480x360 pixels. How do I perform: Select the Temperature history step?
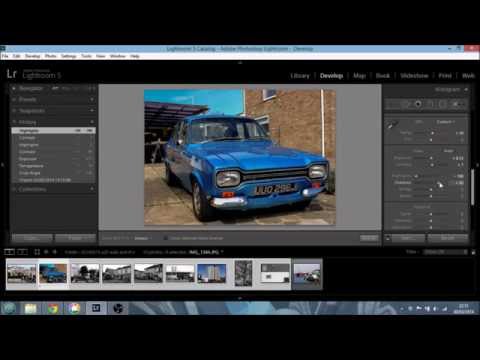coord(53,166)
